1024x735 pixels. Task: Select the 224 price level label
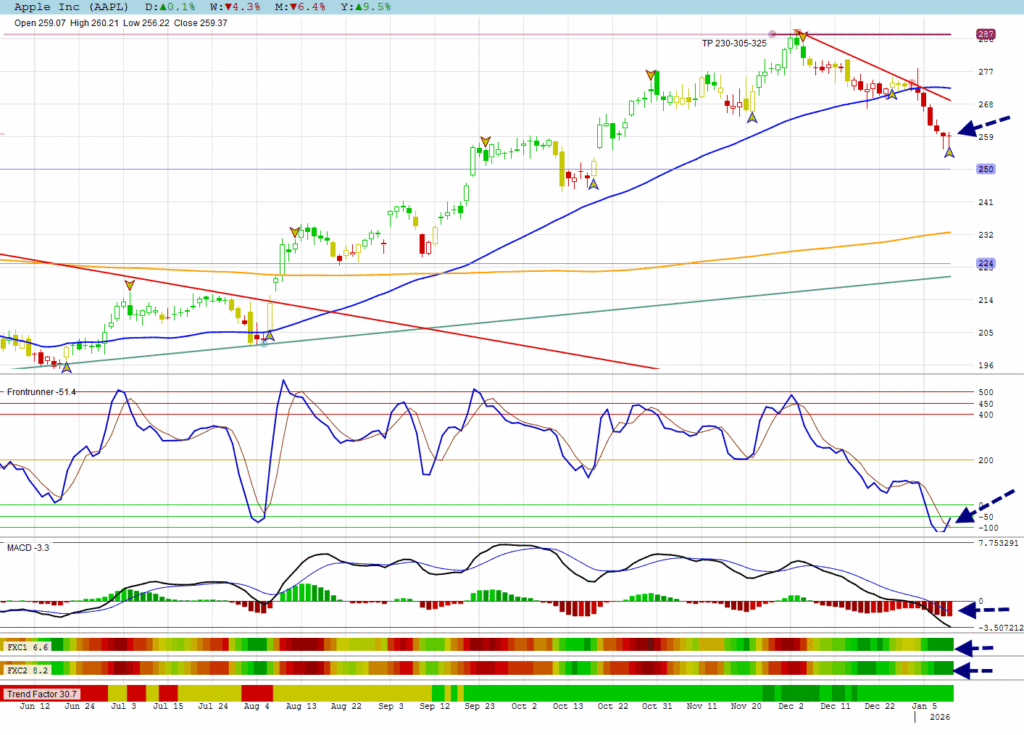click(985, 265)
